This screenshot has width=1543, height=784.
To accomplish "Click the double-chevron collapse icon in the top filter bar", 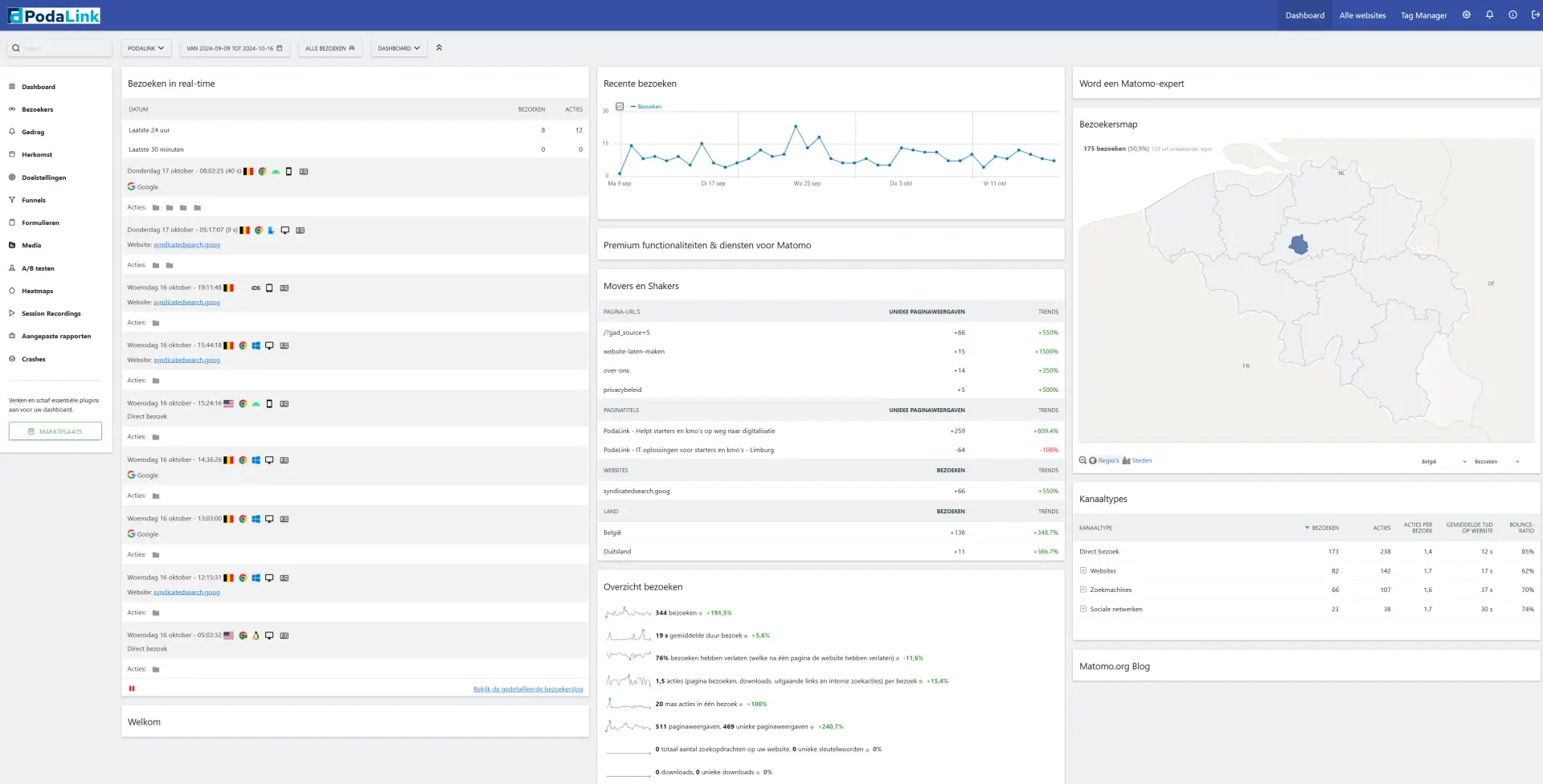I will pyautogui.click(x=439, y=48).
